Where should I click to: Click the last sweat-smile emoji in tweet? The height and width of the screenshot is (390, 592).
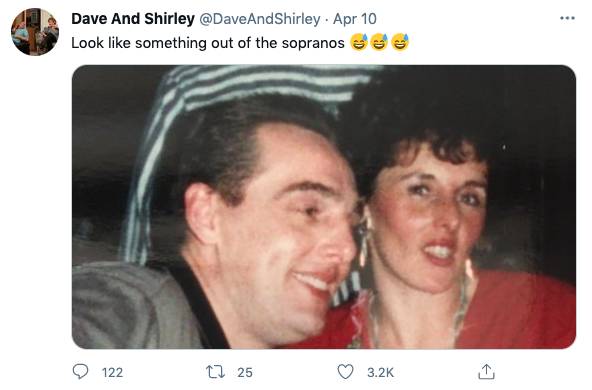click(x=400, y=42)
